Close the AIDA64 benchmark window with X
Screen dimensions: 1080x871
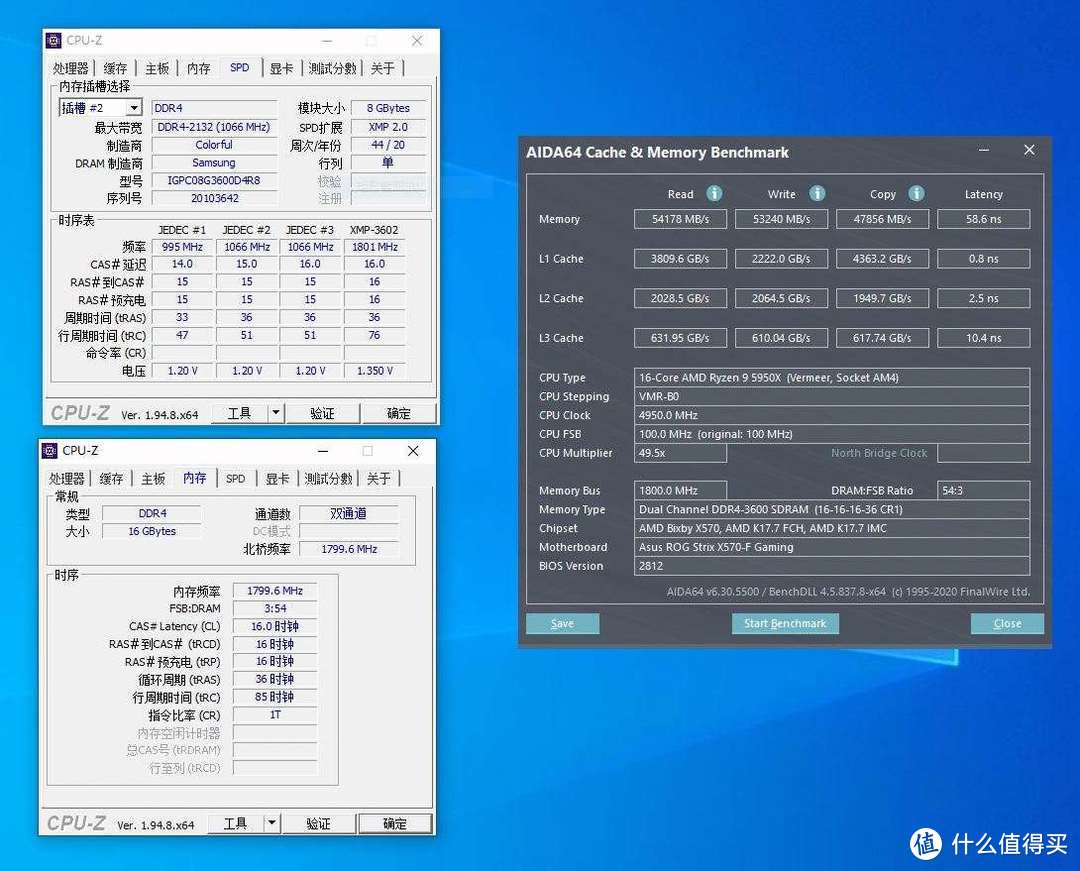click(1029, 150)
